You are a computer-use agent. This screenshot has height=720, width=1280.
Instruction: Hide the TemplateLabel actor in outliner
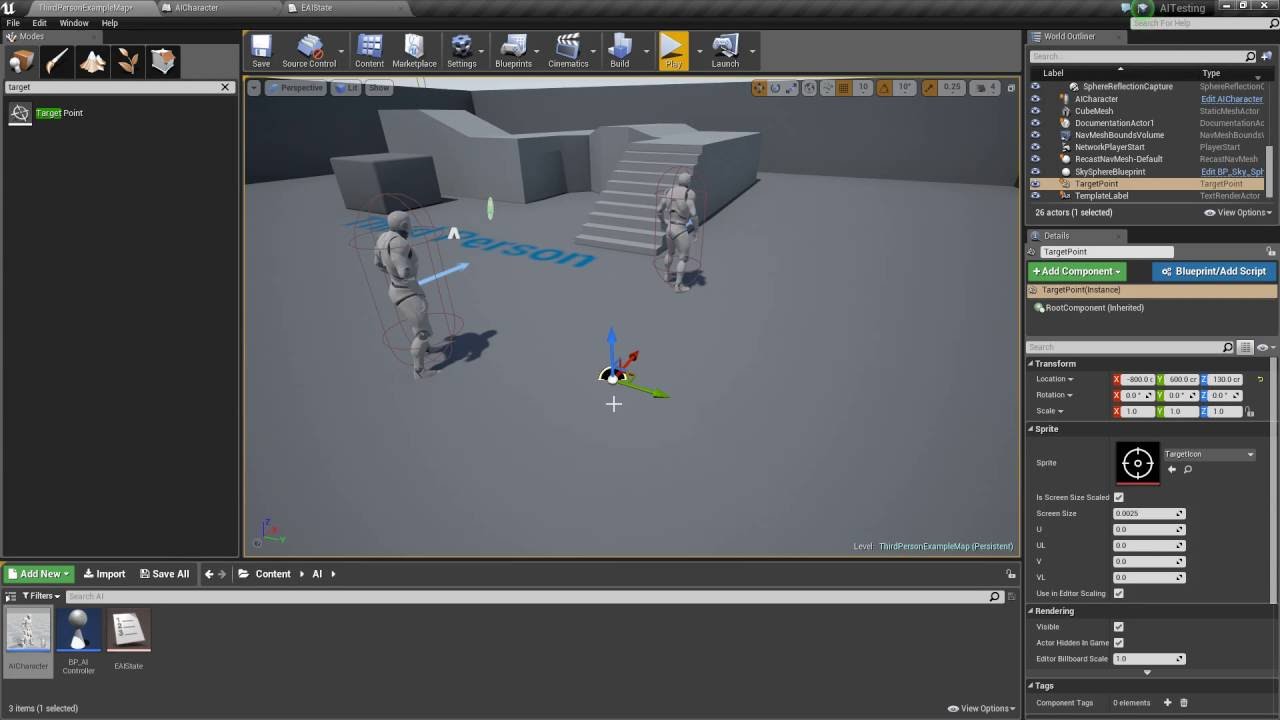1035,196
